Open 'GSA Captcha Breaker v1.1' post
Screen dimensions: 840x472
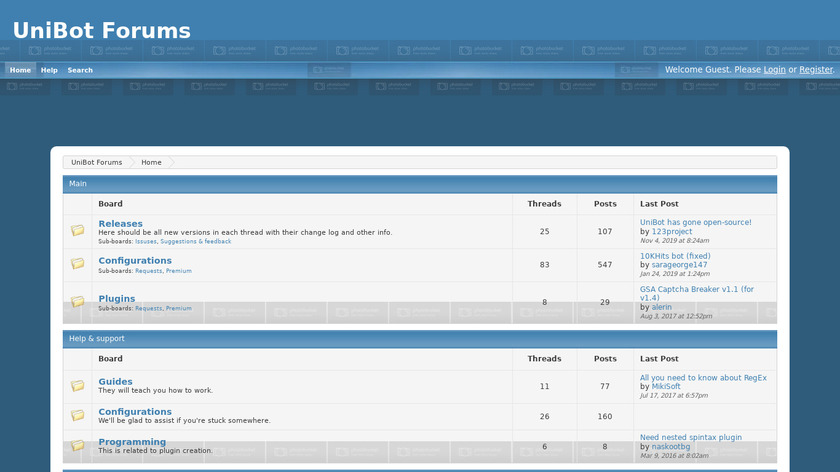pyautogui.click(x=696, y=293)
